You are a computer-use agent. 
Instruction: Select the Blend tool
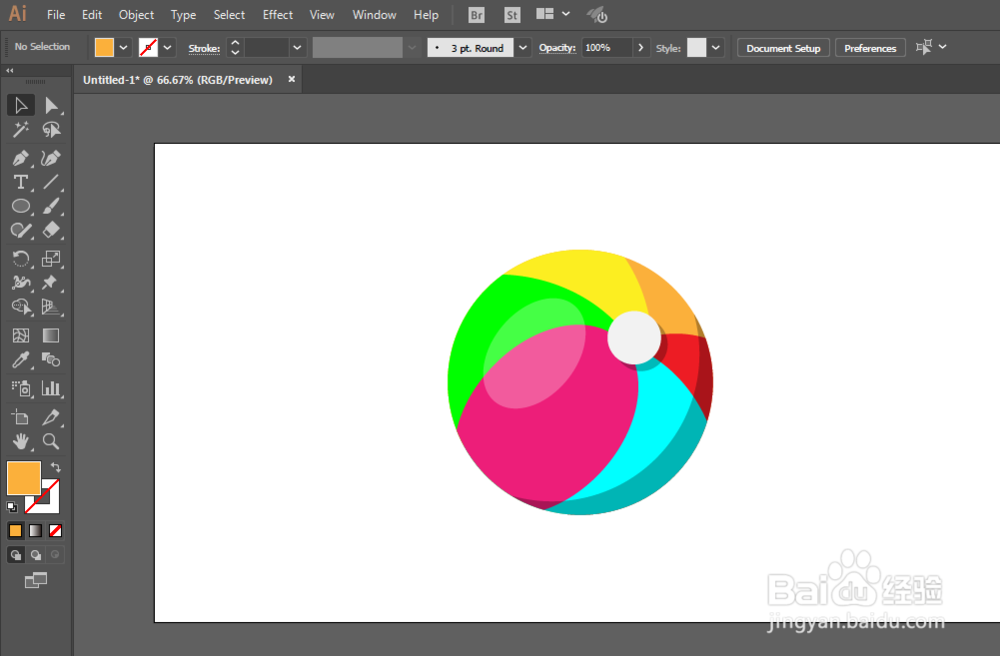pyautogui.click(x=51, y=360)
